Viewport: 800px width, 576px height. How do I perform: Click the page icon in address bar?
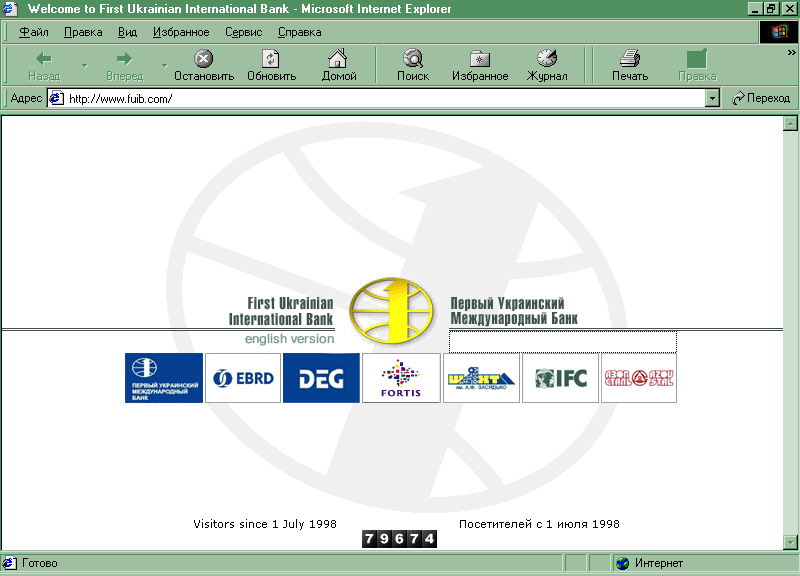tap(57, 98)
